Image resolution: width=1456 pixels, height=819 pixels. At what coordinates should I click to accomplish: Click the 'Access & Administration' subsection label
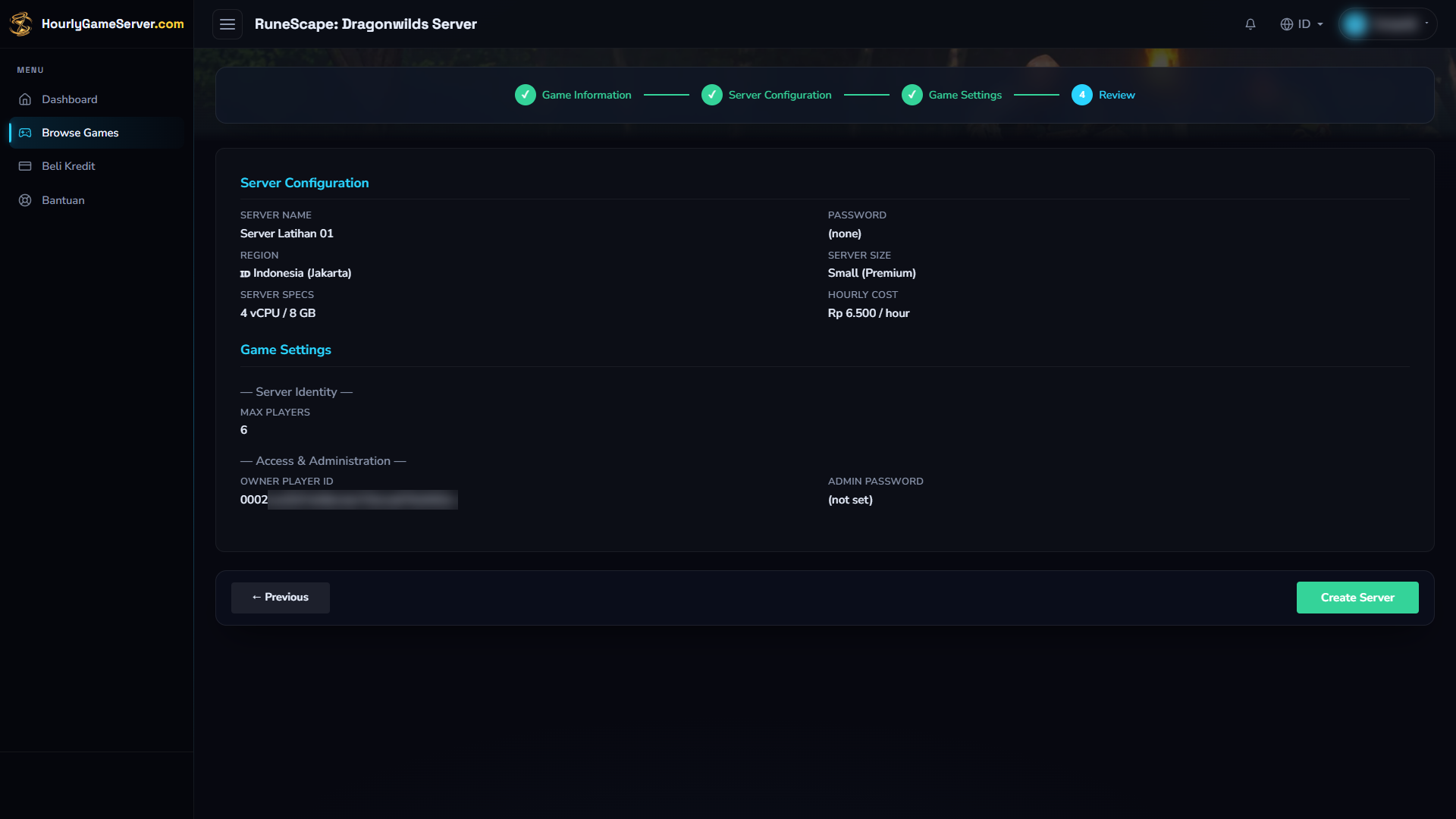click(323, 461)
